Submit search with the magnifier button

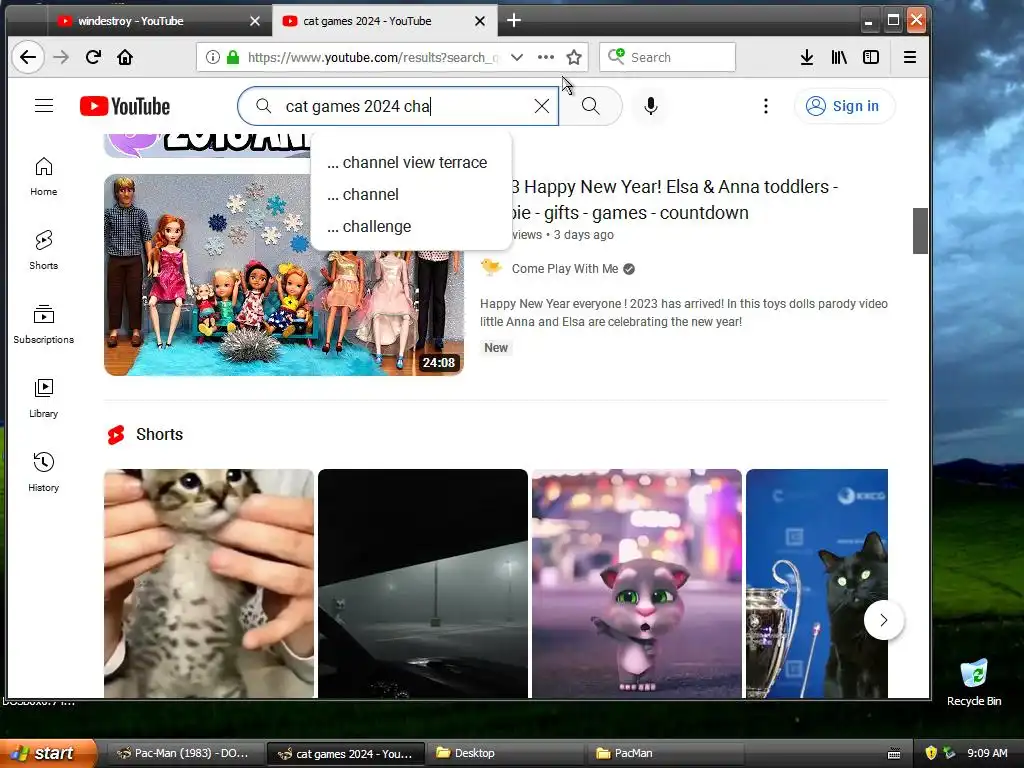coord(590,106)
